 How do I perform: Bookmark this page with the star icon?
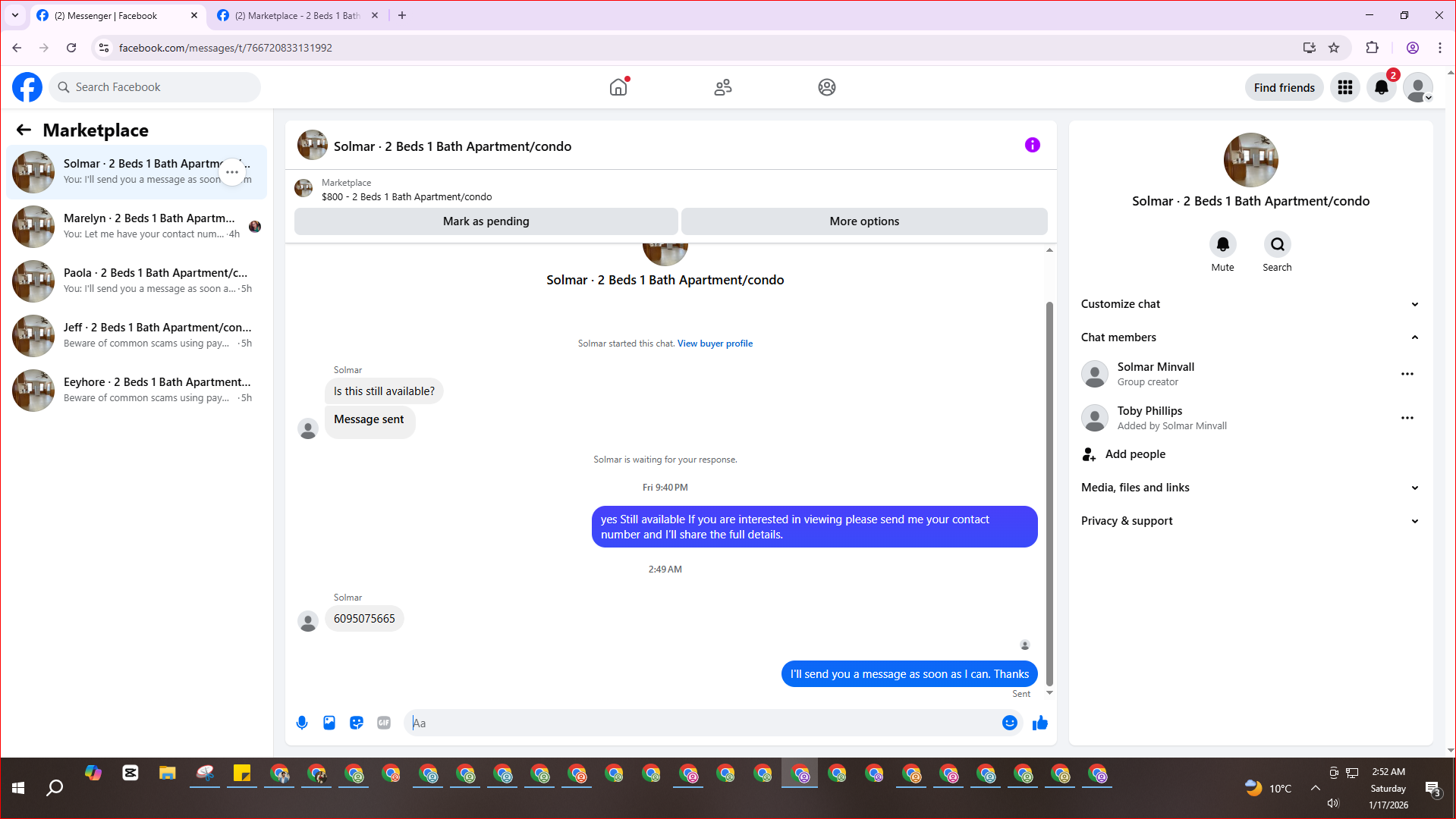click(1334, 48)
